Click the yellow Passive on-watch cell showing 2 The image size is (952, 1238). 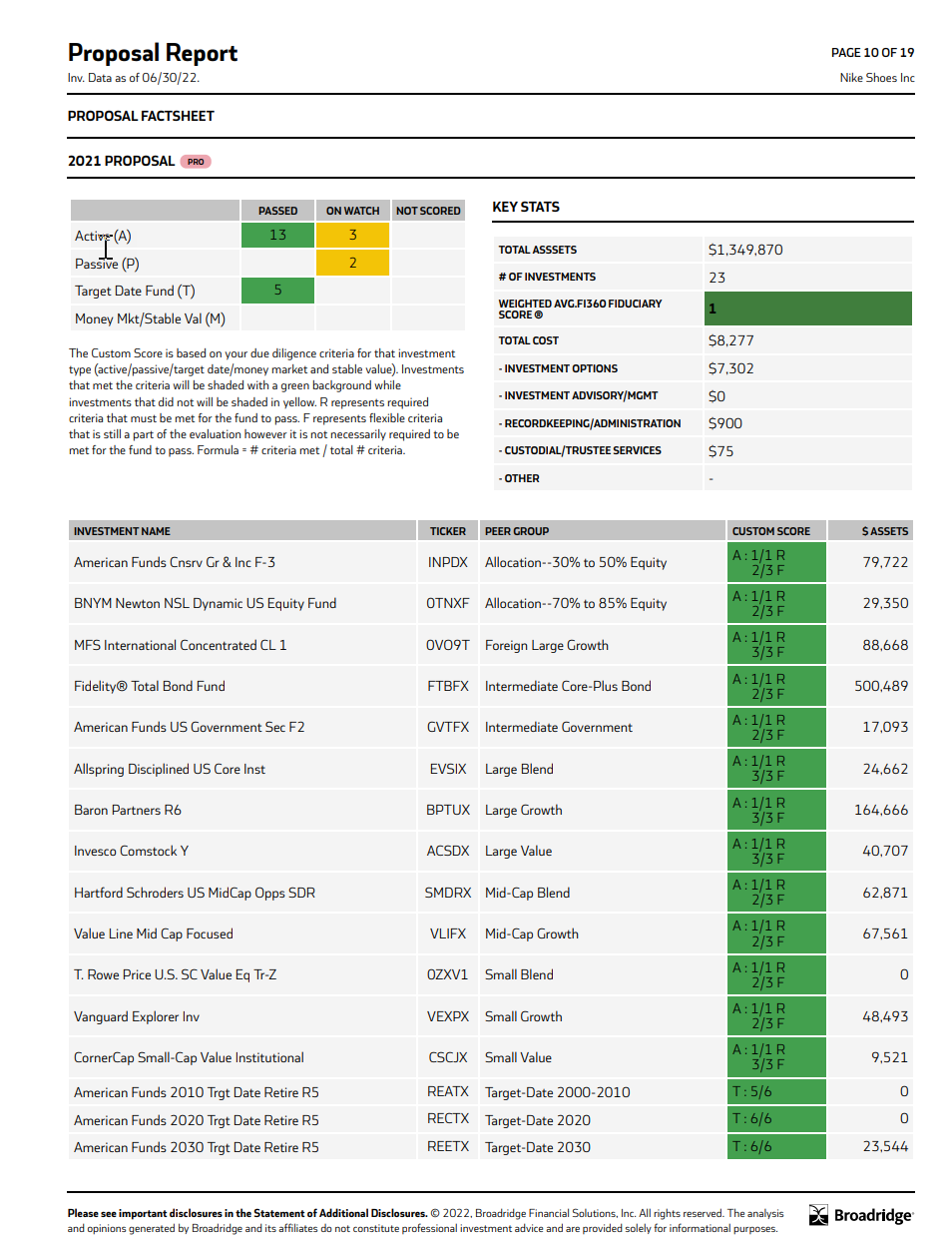(x=352, y=263)
